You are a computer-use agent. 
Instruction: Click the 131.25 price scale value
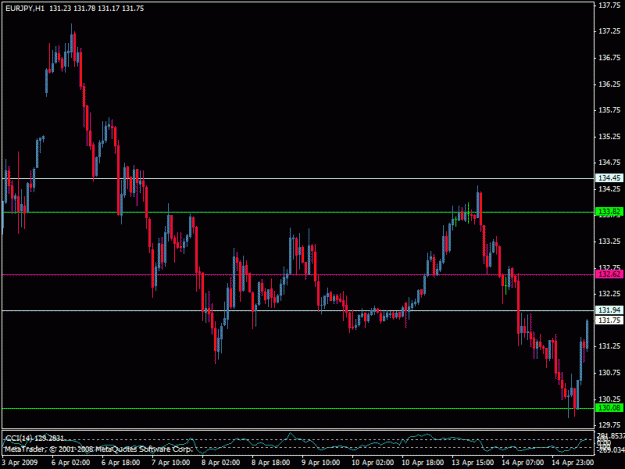pyautogui.click(x=609, y=346)
